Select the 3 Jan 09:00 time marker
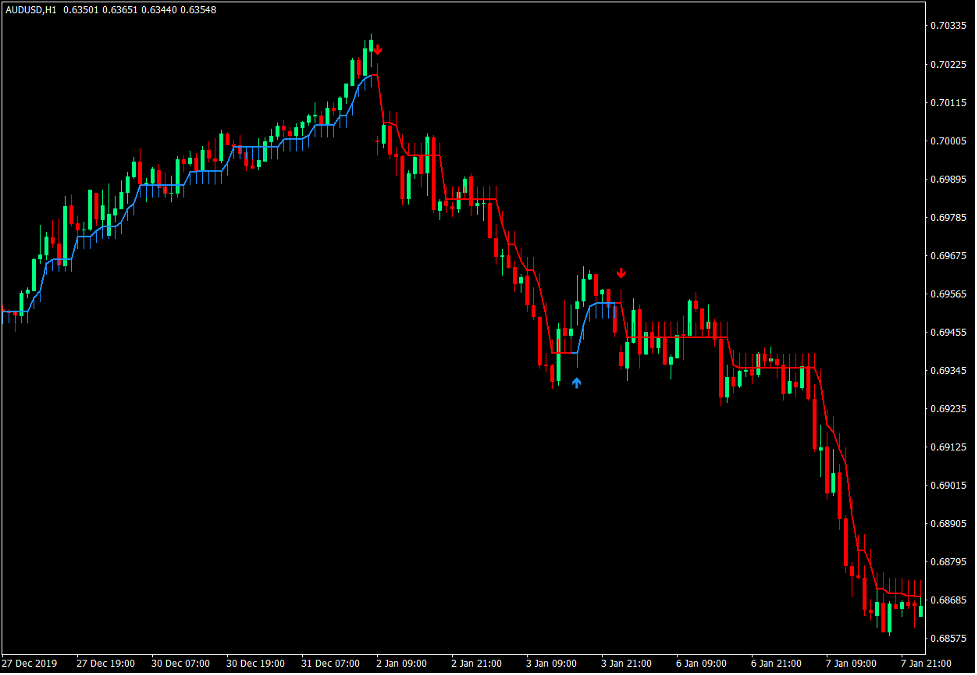 tap(552, 663)
